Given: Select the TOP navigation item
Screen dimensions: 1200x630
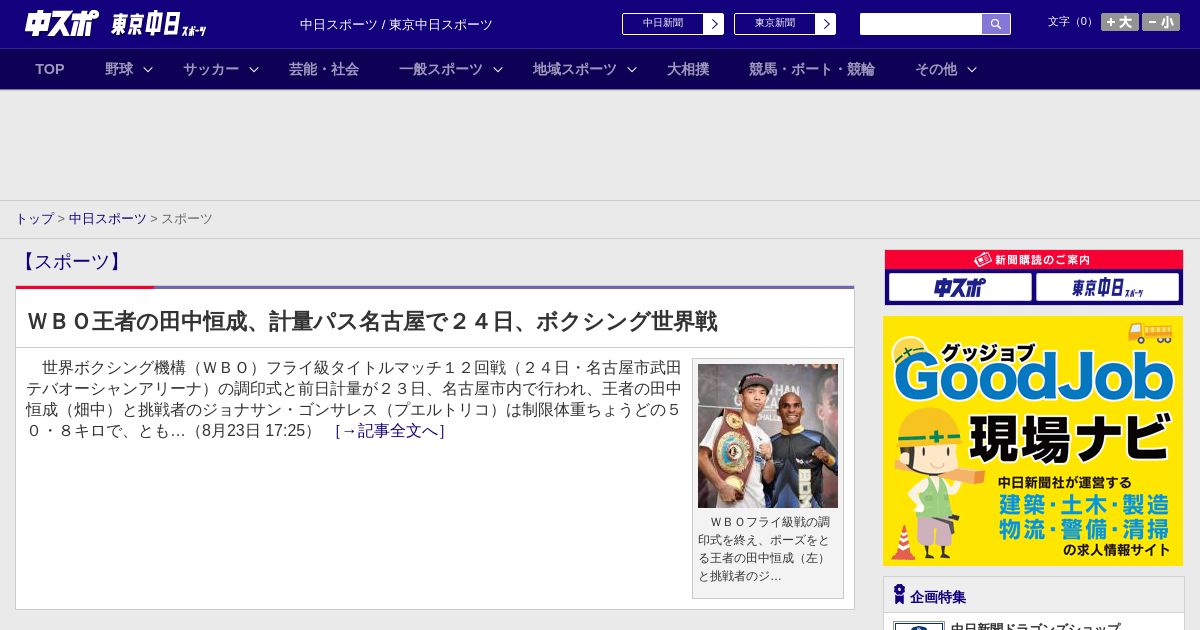Looking at the screenshot, I should [x=50, y=69].
